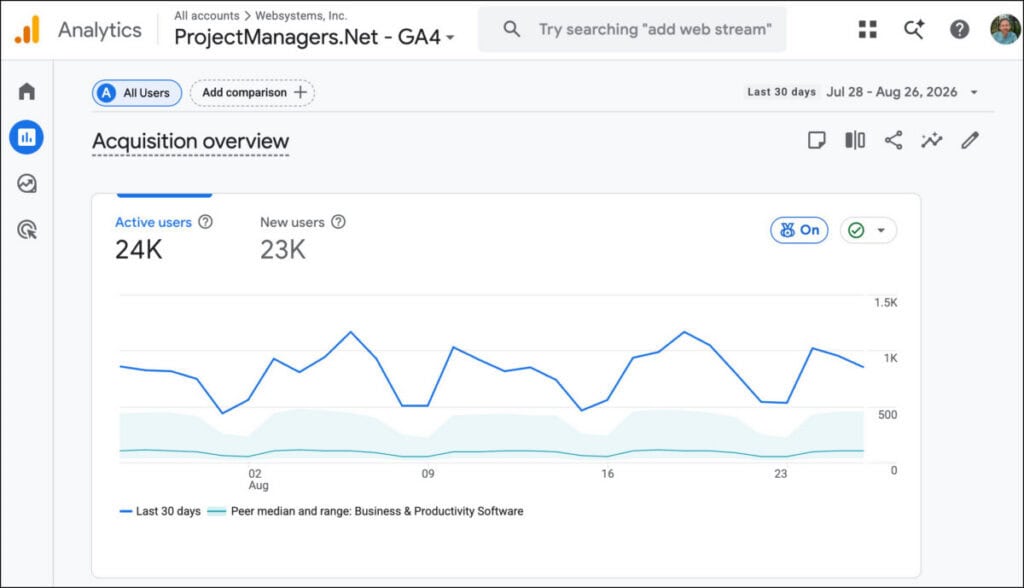Click the search field in header
Image resolution: width=1024 pixels, height=588 pixels.
click(x=632, y=29)
